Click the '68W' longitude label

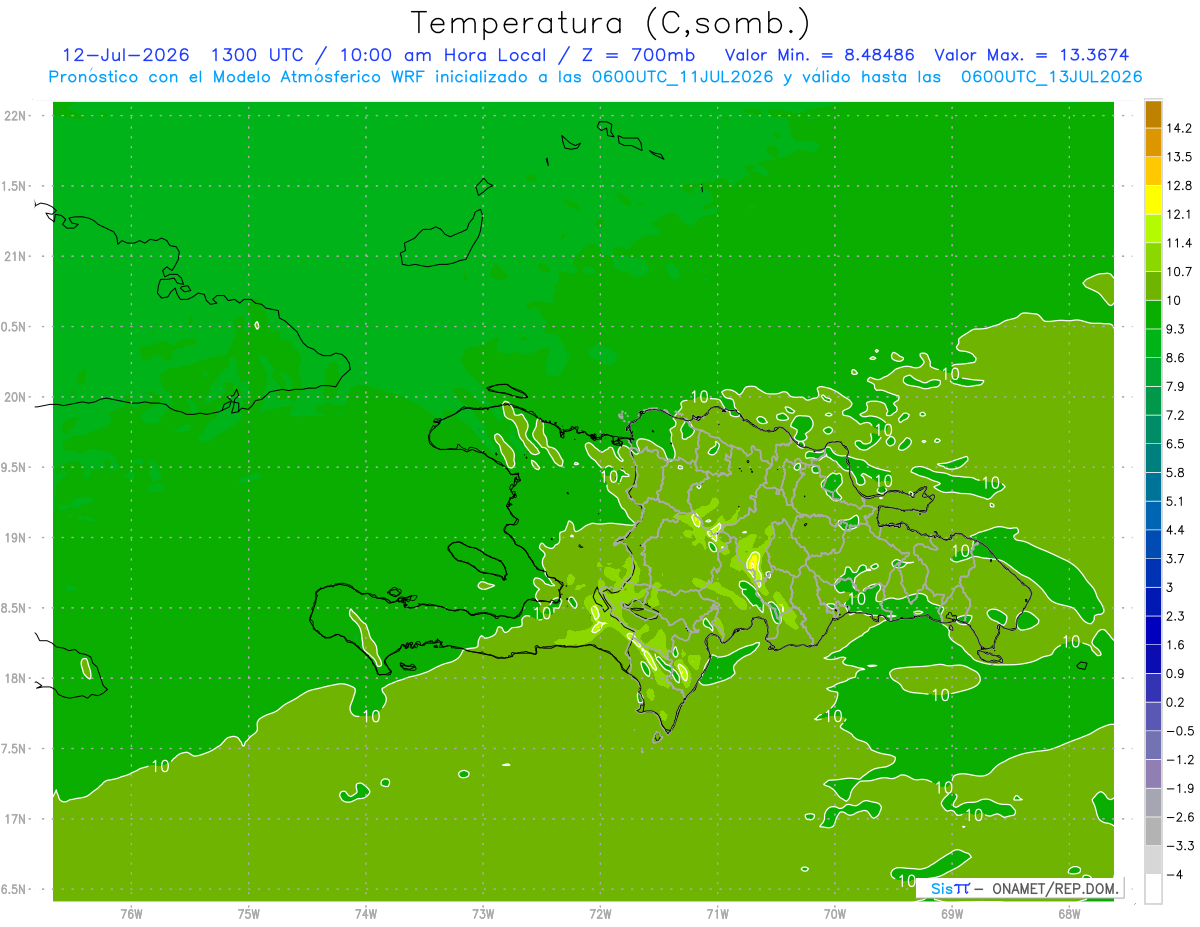[x=1069, y=914]
